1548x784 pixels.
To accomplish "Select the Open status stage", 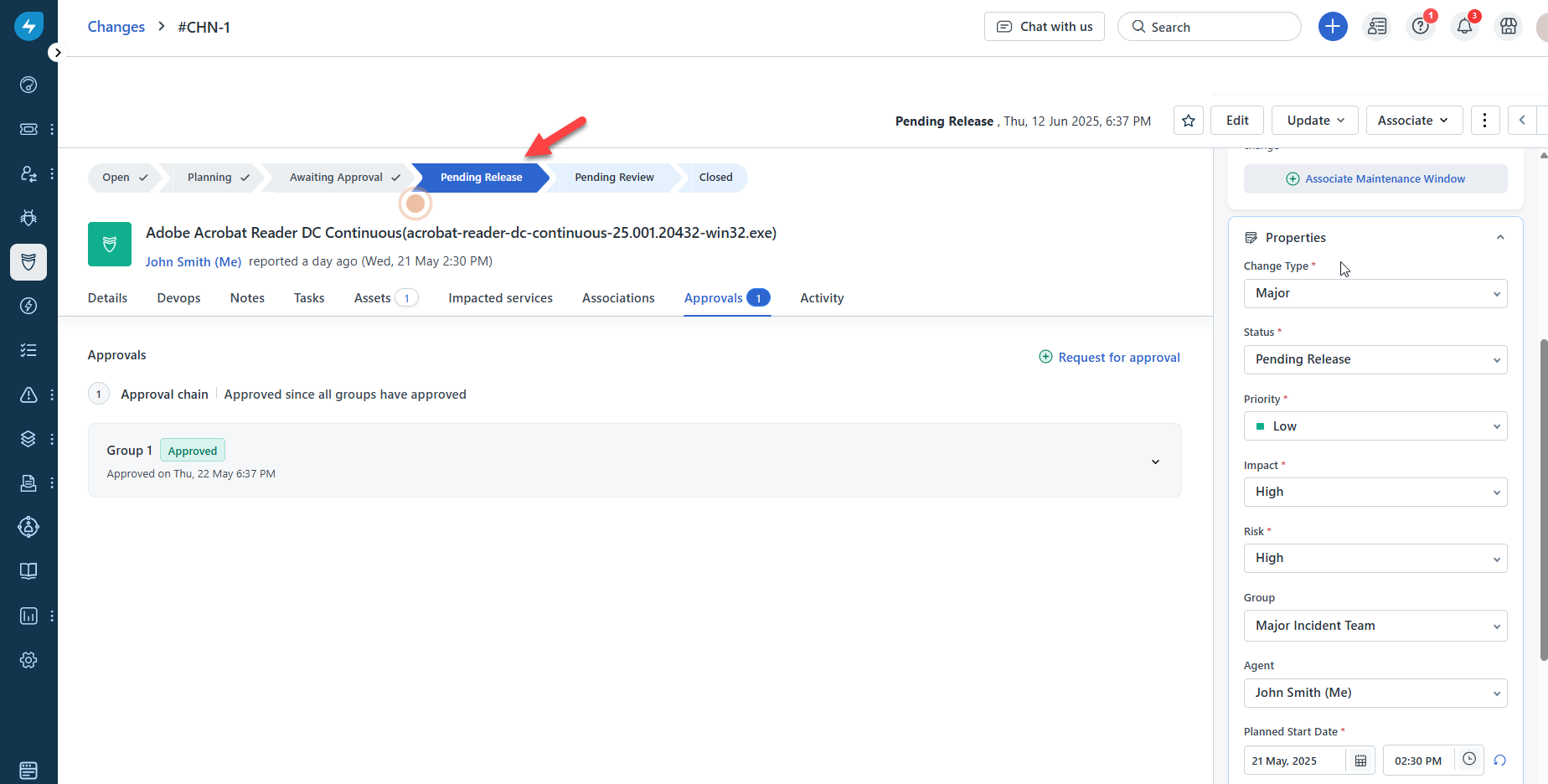I will coord(124,178).
